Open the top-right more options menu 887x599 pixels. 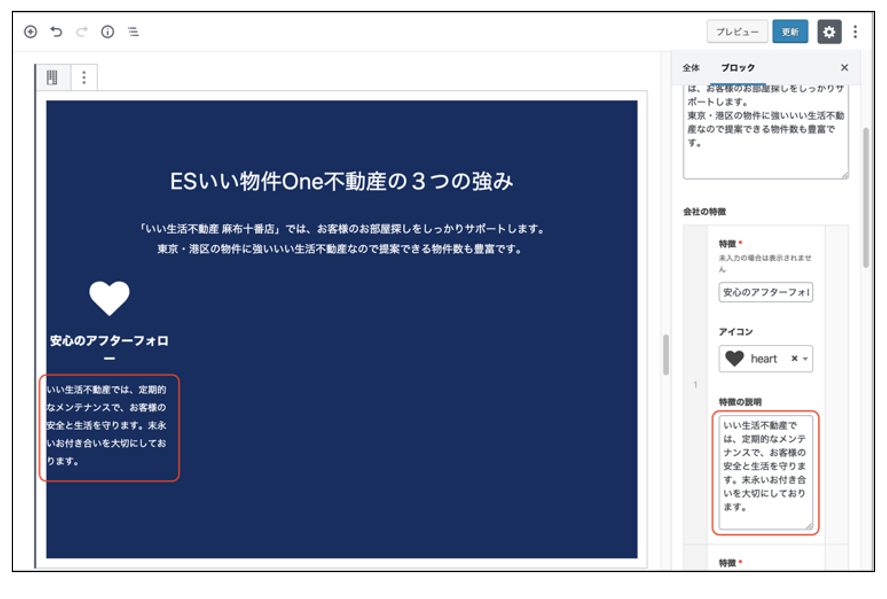click(x=856, y=32)
